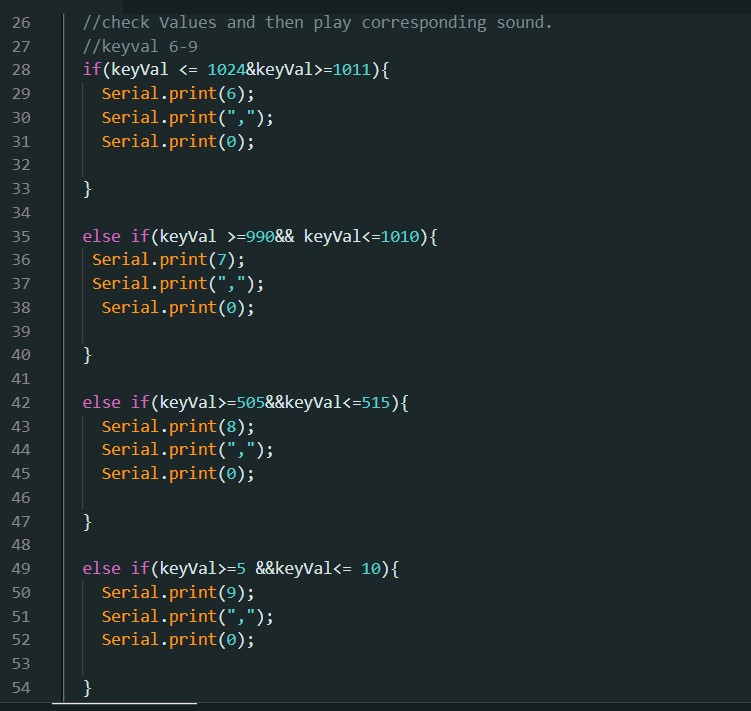Click Serial.print(6); on line 29

click(178, 94)
